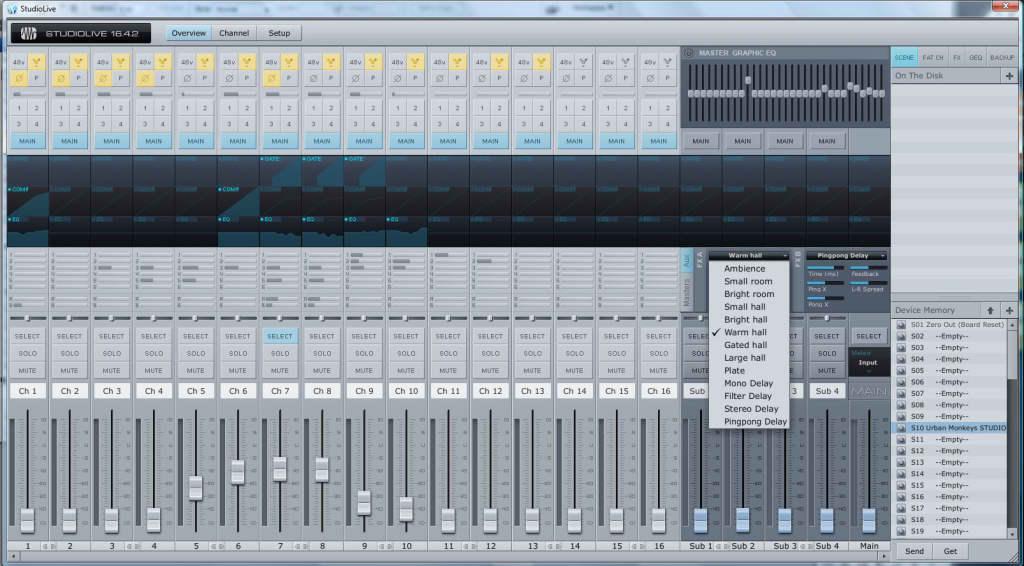The width and height of the screenshot is (1024, 566).
Task: Switch to the Masters vertical tab
Action: 686,292
